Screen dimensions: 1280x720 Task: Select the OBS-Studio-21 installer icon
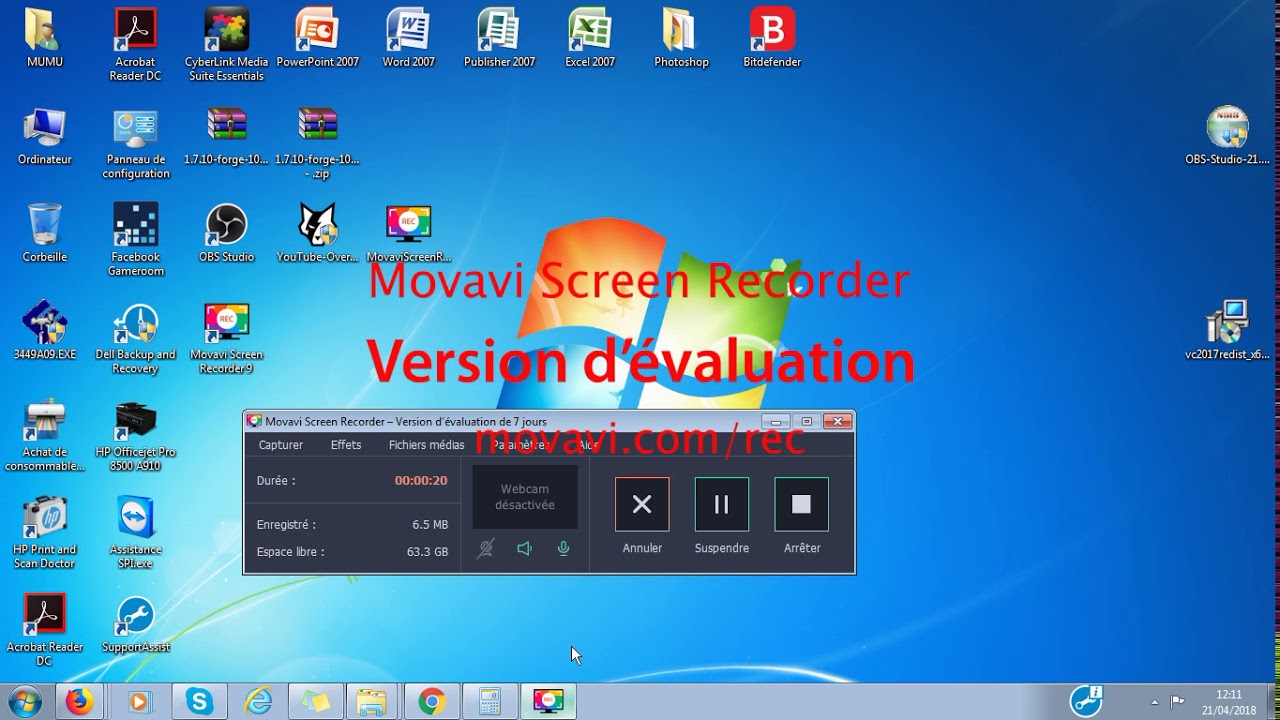pos(1227,135)
